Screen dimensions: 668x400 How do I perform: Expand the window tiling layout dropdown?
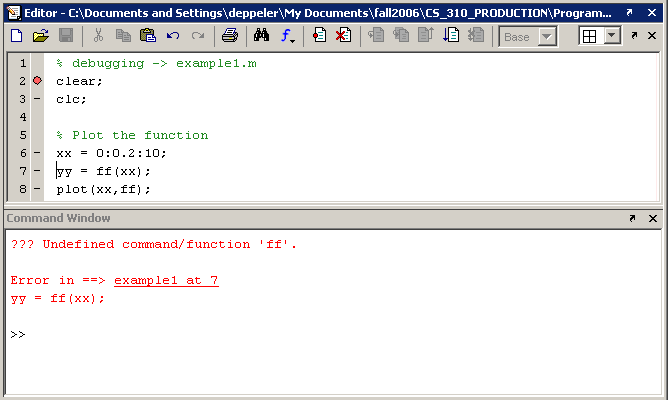click(x=612, y=36)
